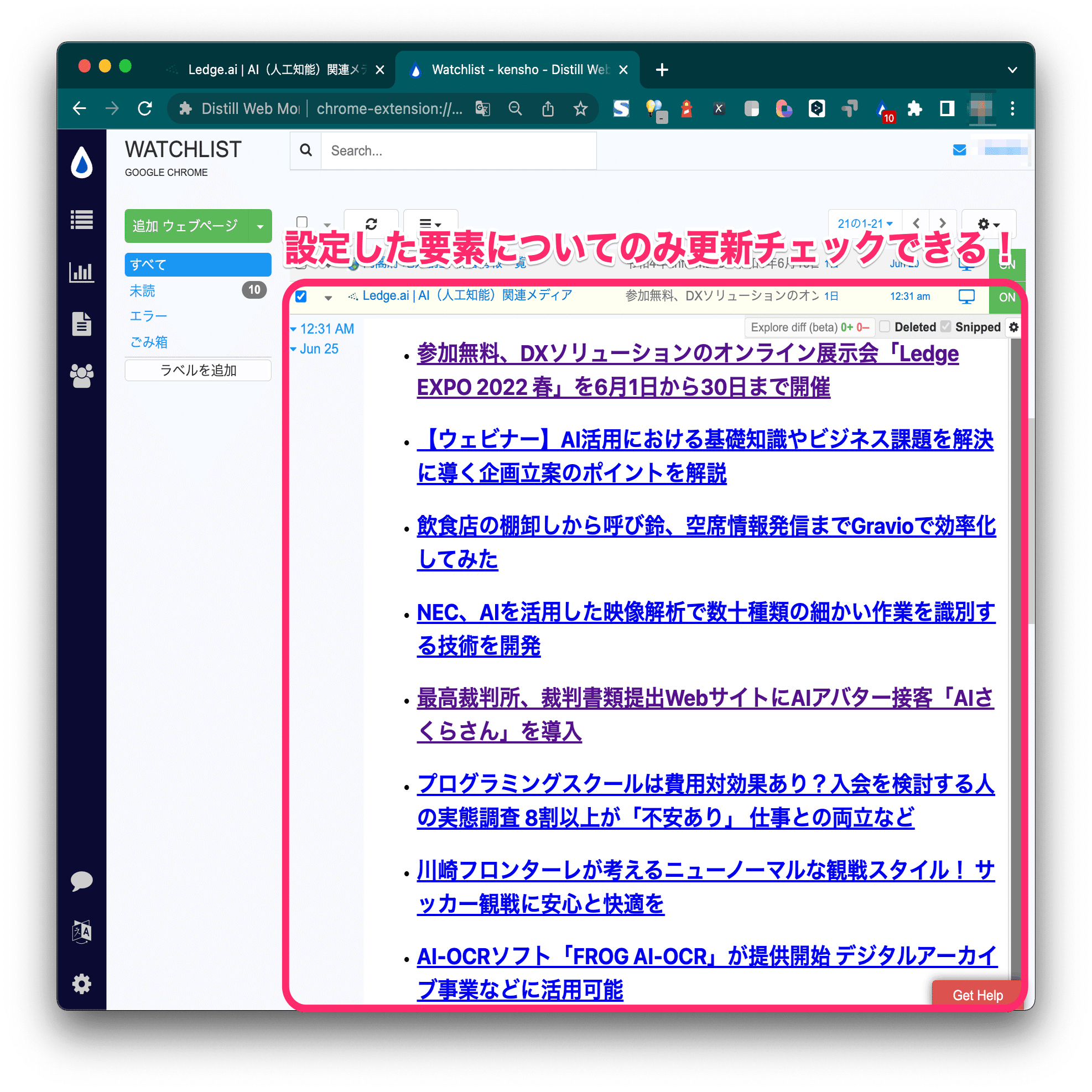Open the team group icon in sidebar
Image resolution: width=1092 pixels, height=1092 pixels.
(x=82, y=376)
